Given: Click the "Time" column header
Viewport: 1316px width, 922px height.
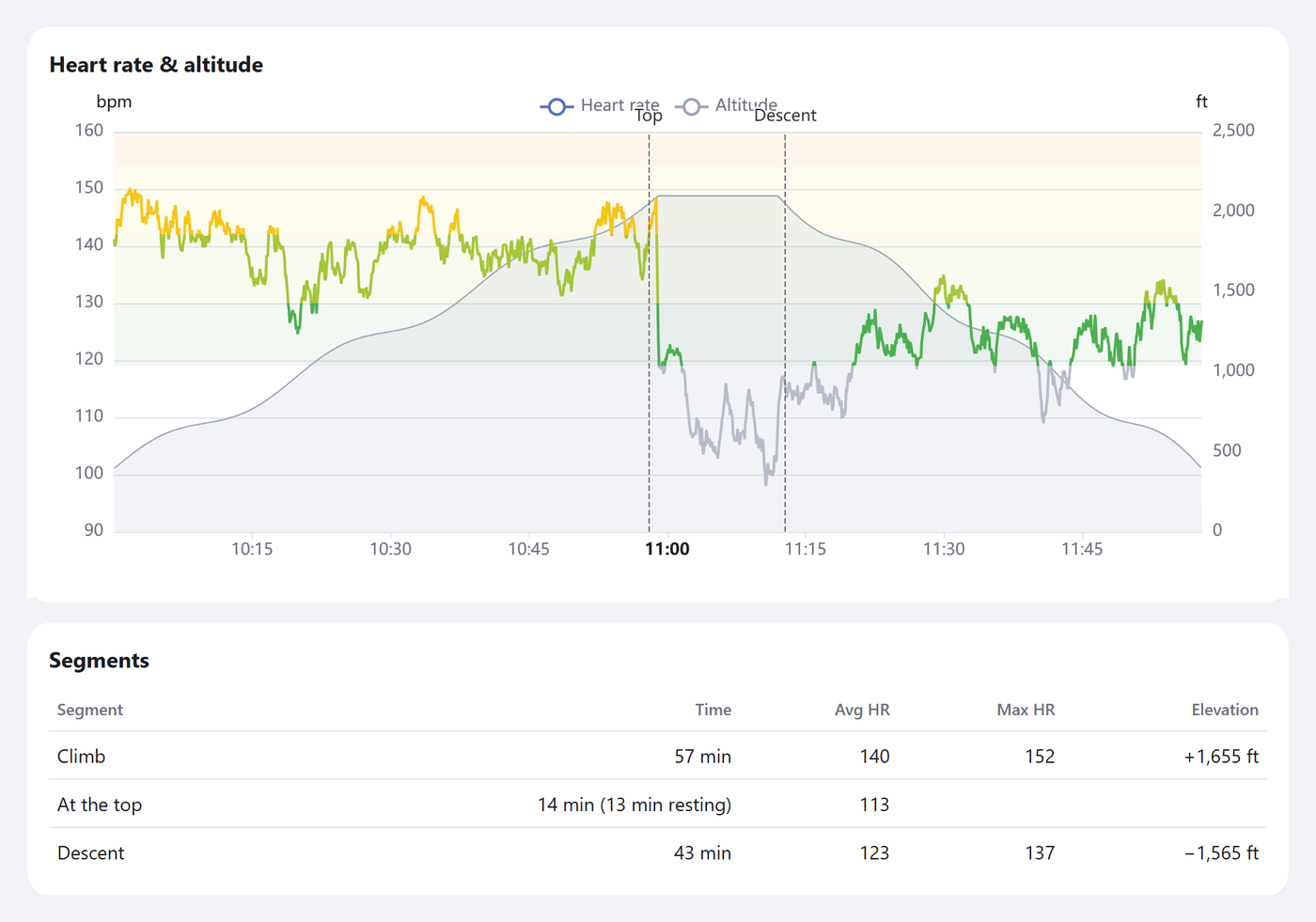Looking at the screenshot, I should point(713,710).
